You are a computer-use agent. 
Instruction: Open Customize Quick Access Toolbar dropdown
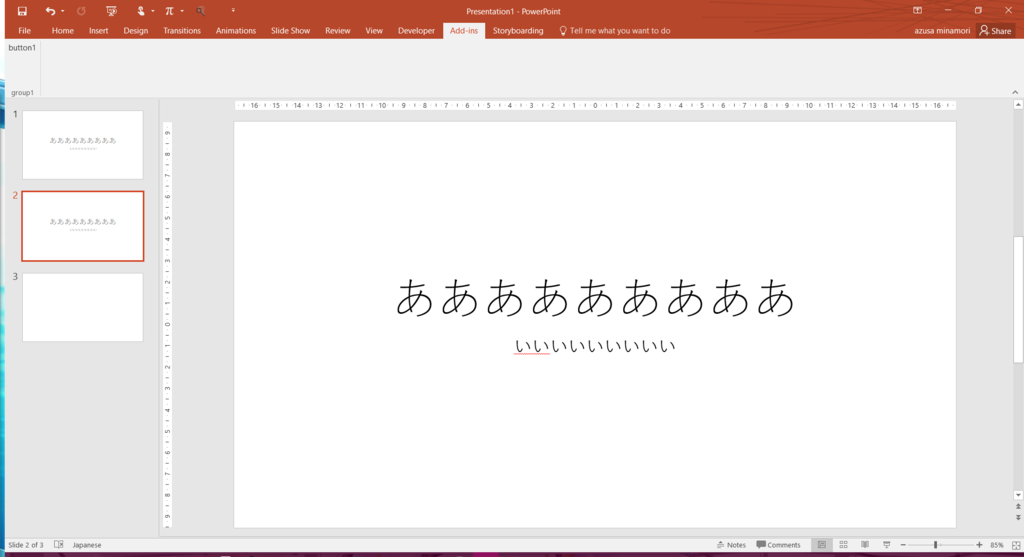point(233,10)
